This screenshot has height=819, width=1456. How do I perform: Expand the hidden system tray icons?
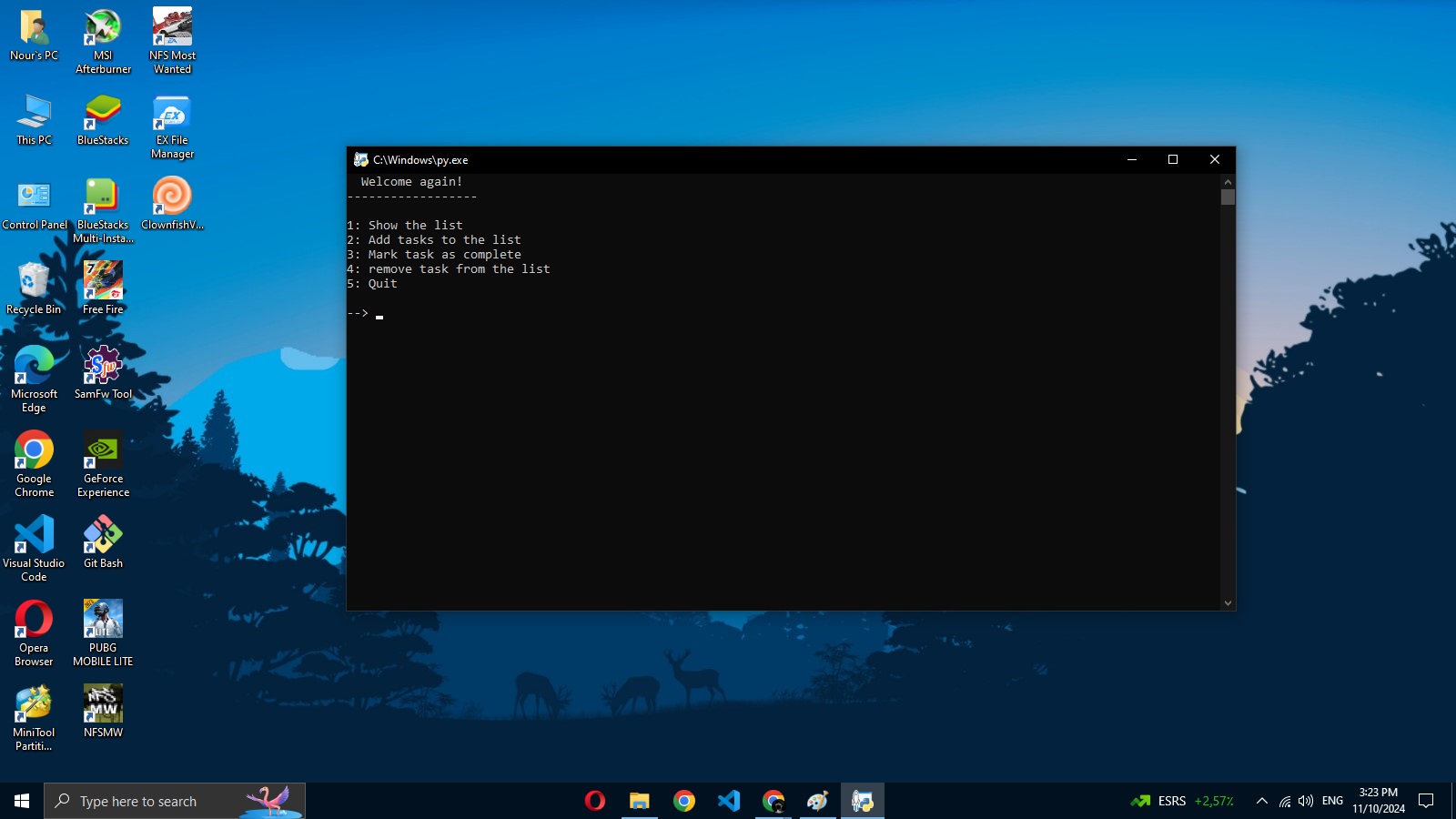(1262, 801)
